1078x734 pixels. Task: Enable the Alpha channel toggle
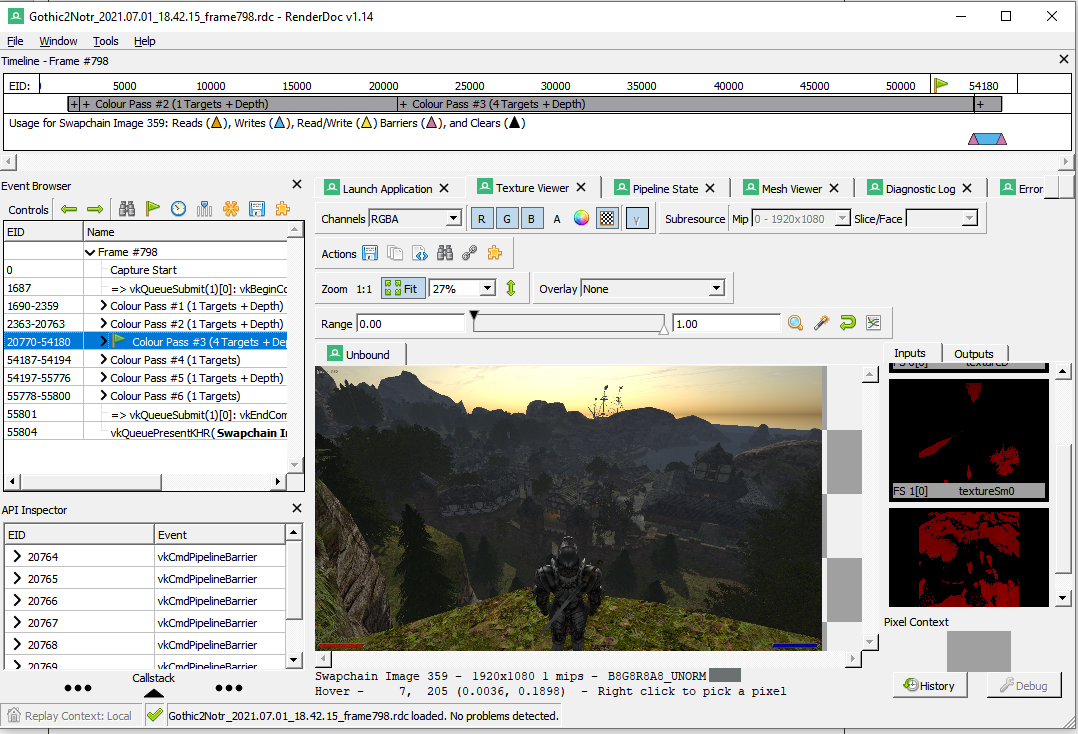tap(558, 217)
